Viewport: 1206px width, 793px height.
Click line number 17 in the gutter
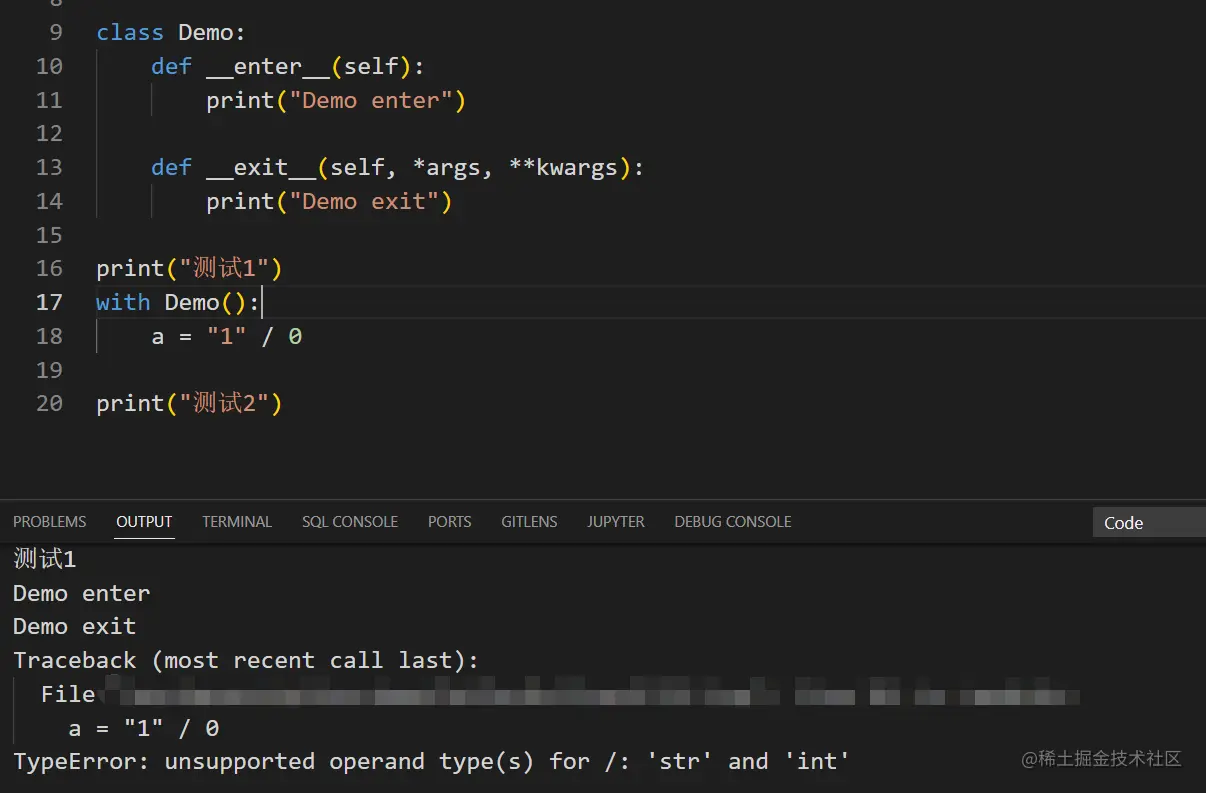(x=49, y=302)
